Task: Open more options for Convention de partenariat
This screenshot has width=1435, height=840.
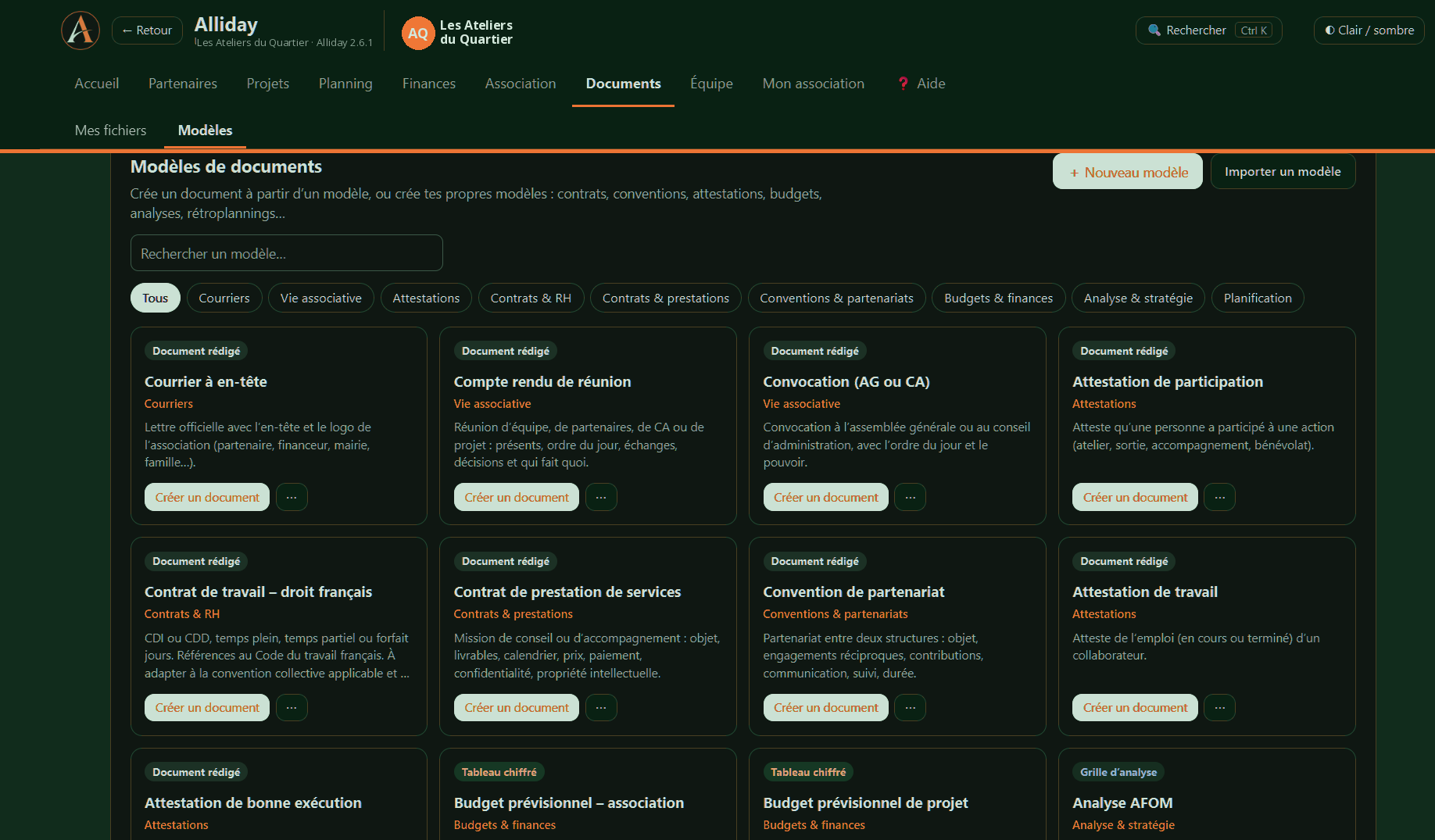Action: tap(910, 707)
